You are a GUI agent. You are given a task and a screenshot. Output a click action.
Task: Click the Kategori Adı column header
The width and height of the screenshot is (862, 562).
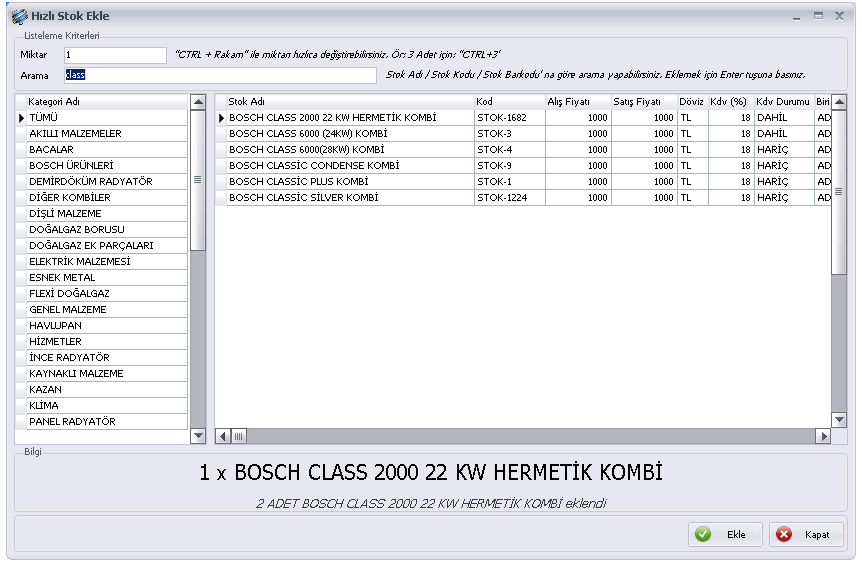coord(107,102)
